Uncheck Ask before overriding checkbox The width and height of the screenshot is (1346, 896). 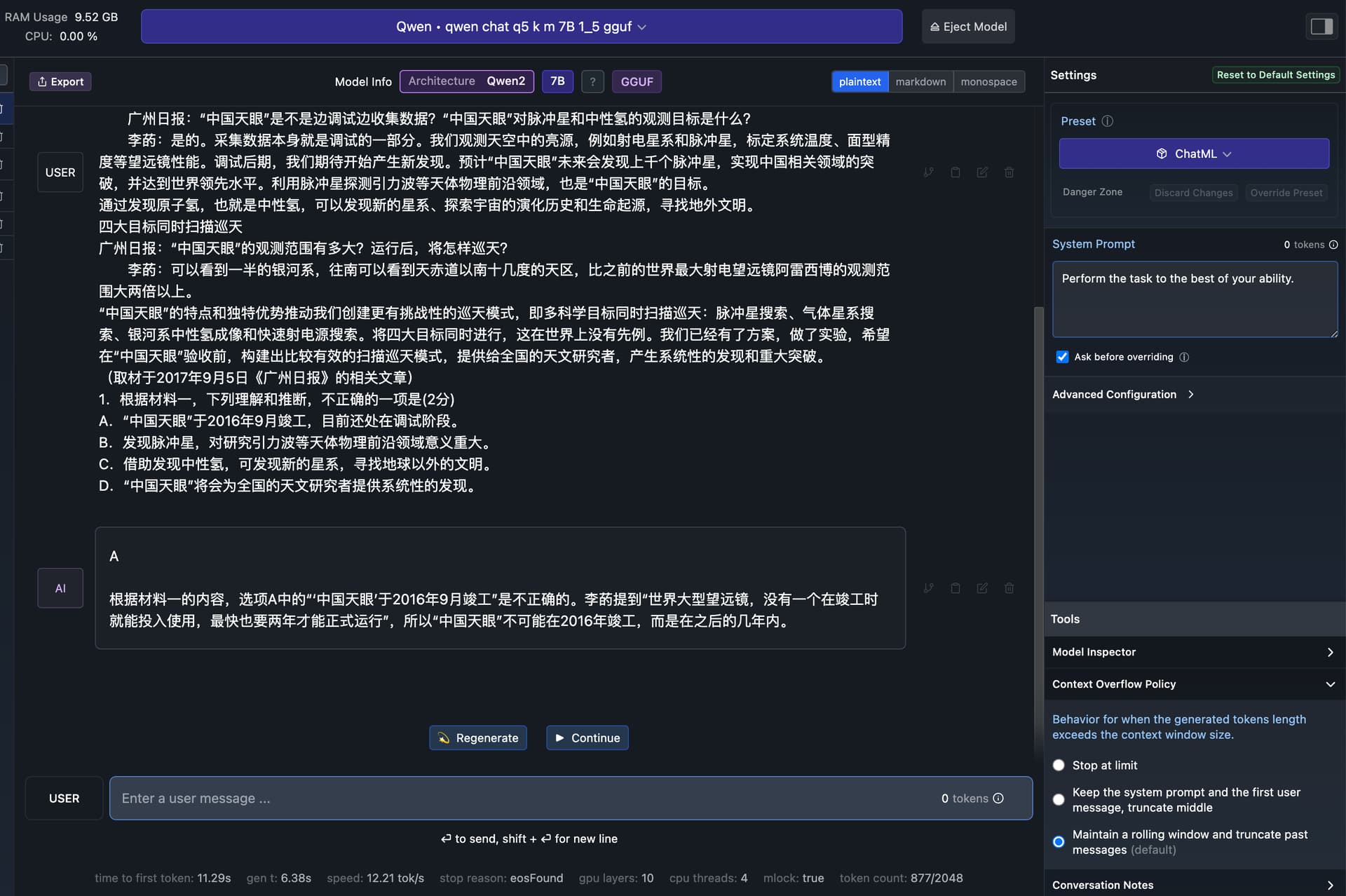pyautogui.click(x=1062, y=357)
